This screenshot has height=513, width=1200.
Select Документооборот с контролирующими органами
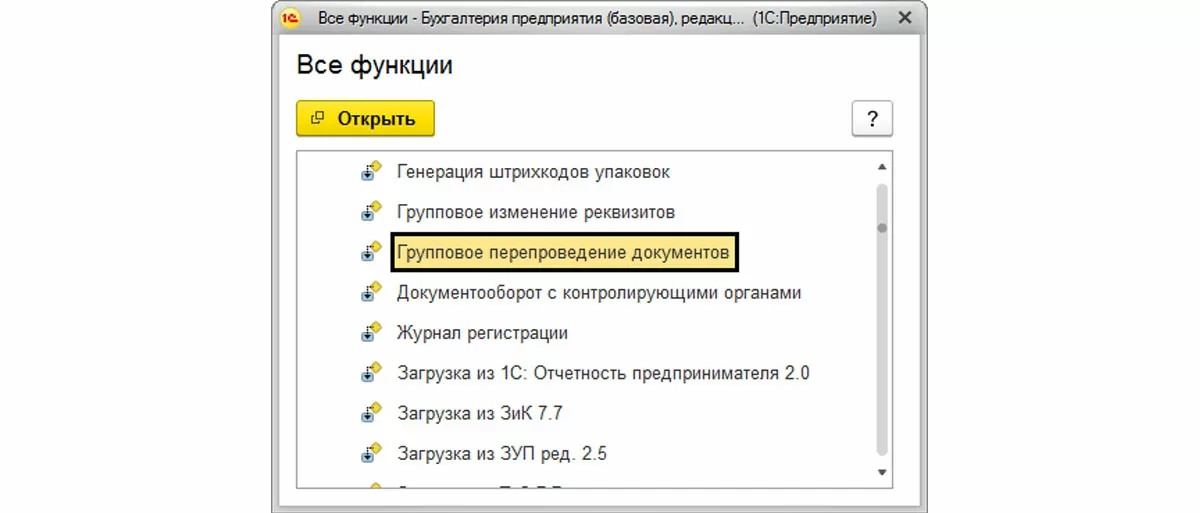[599, 293]
